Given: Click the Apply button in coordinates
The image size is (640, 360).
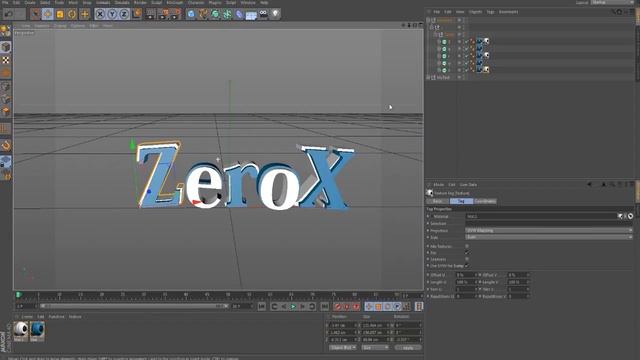Looking at the screenshot, I should 408,348.
